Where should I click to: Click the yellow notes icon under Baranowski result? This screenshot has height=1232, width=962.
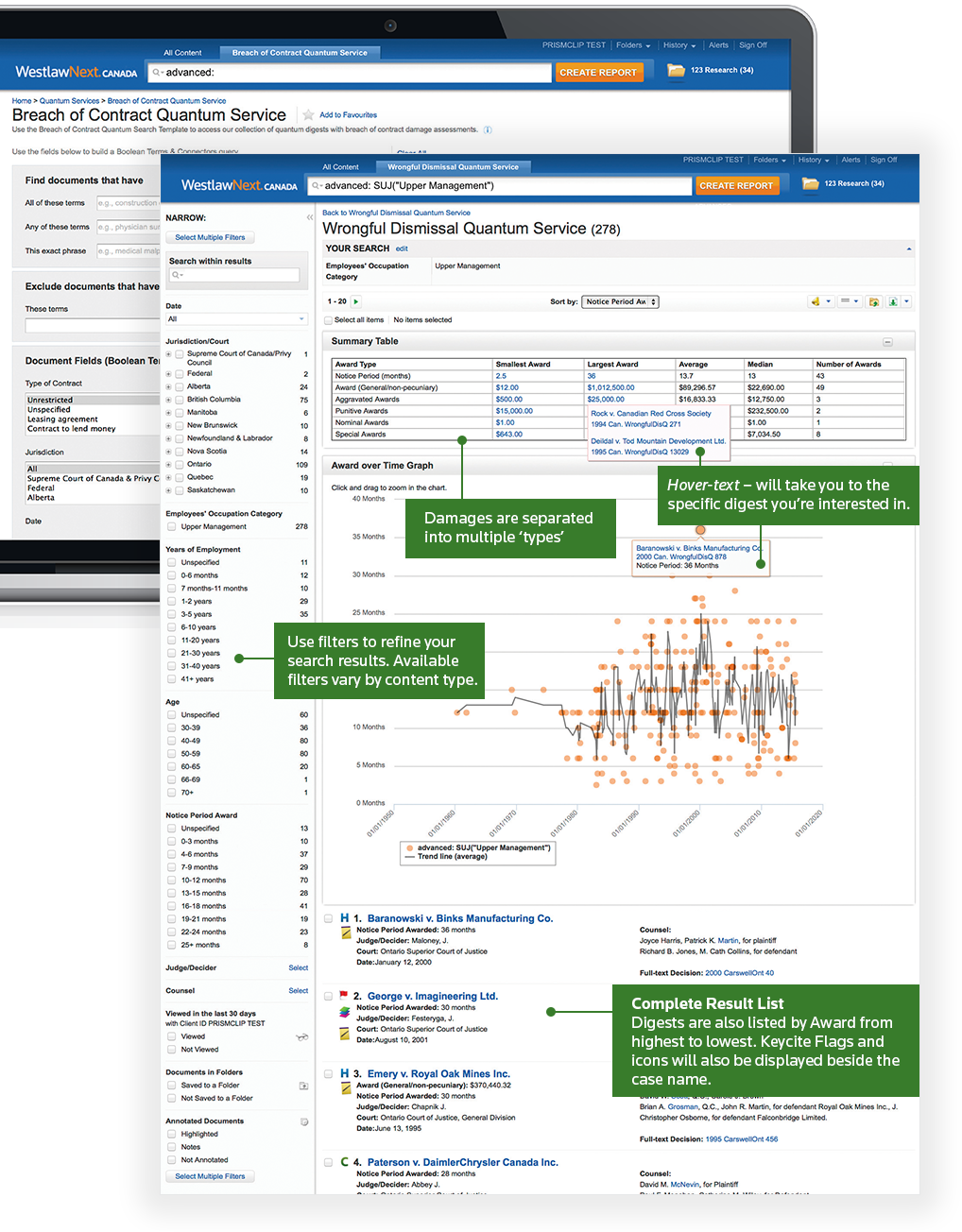(345, 933)
